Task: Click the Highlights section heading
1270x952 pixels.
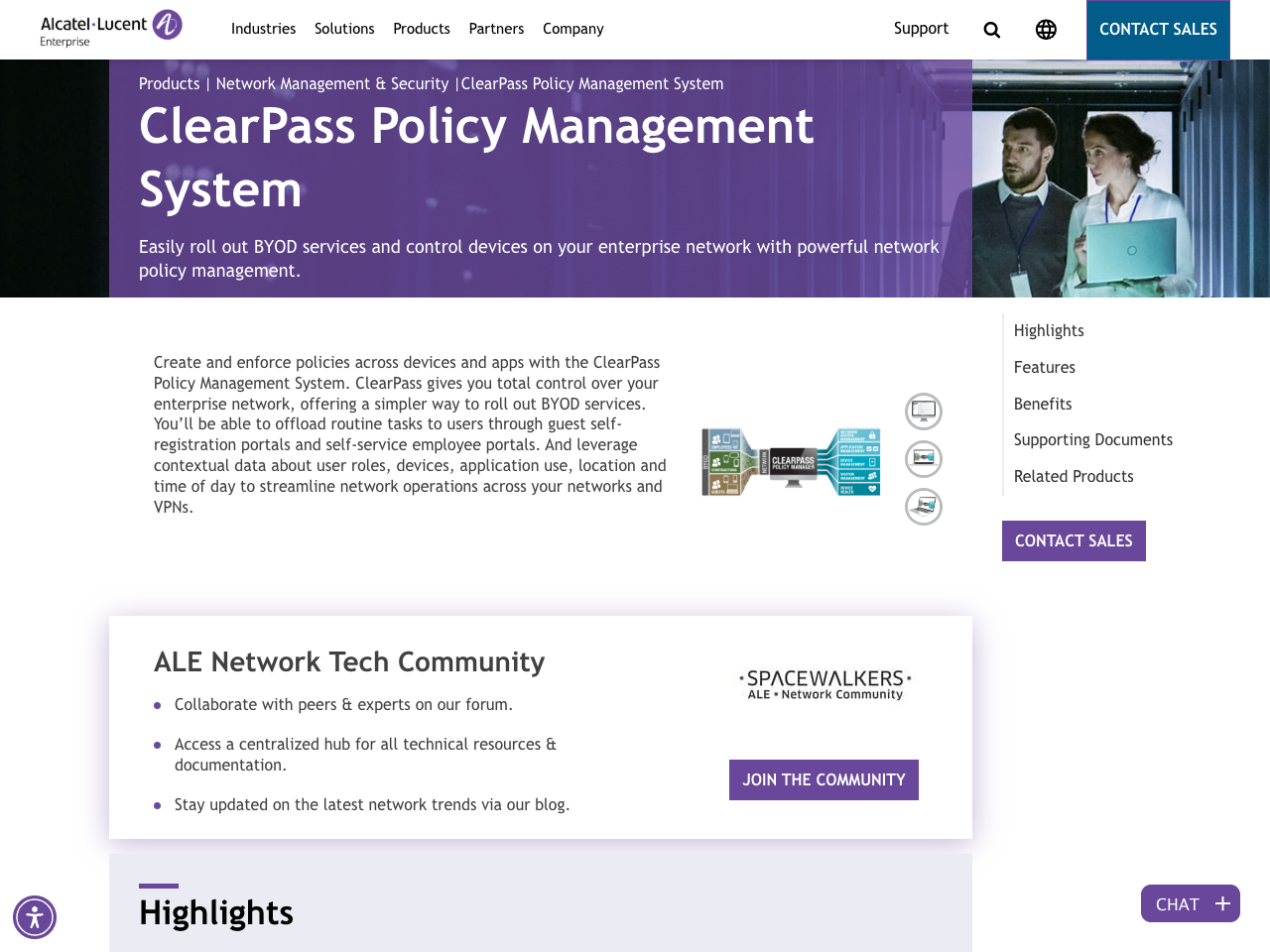Action: point(216,912)
